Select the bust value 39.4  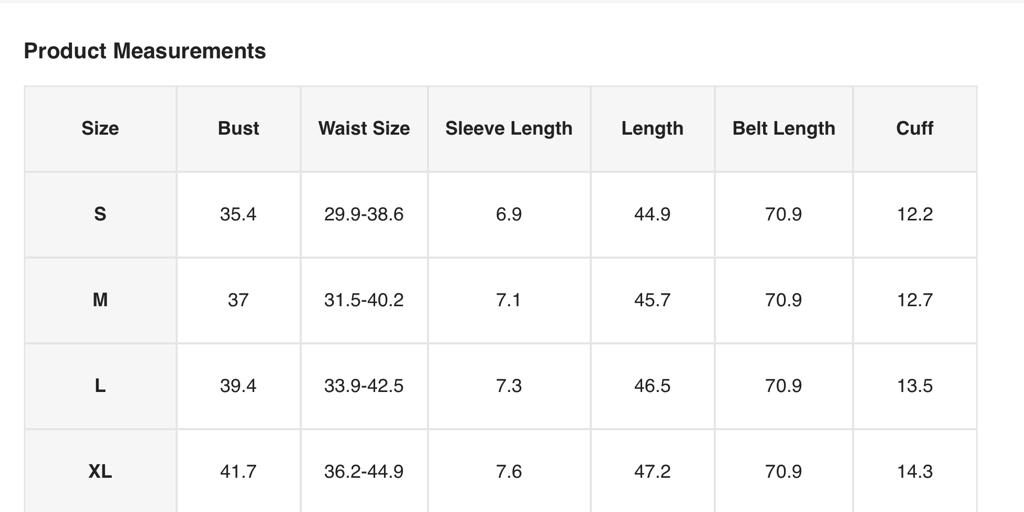238,386
